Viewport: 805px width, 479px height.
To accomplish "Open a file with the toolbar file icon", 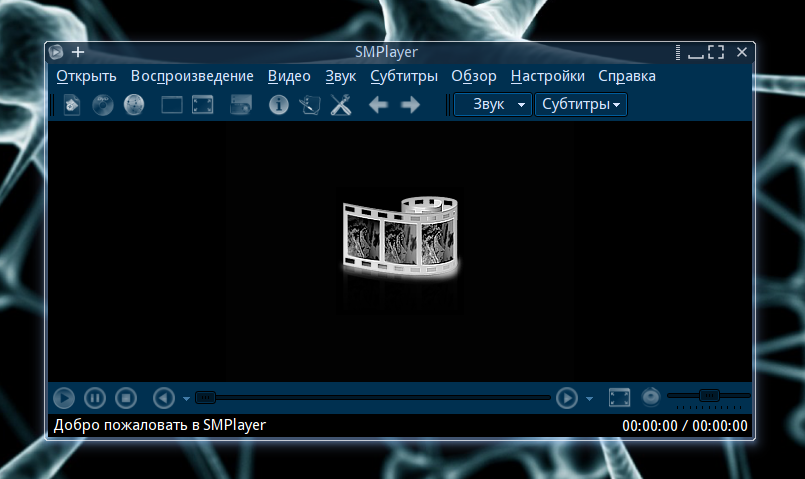I will 72,105.
